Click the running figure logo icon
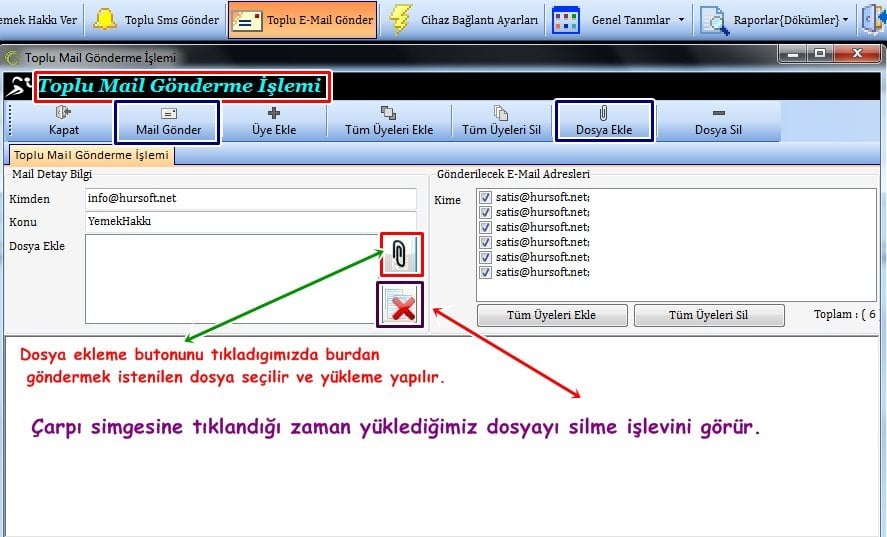Screen dimensions: 887x537 tap(19, 87)
